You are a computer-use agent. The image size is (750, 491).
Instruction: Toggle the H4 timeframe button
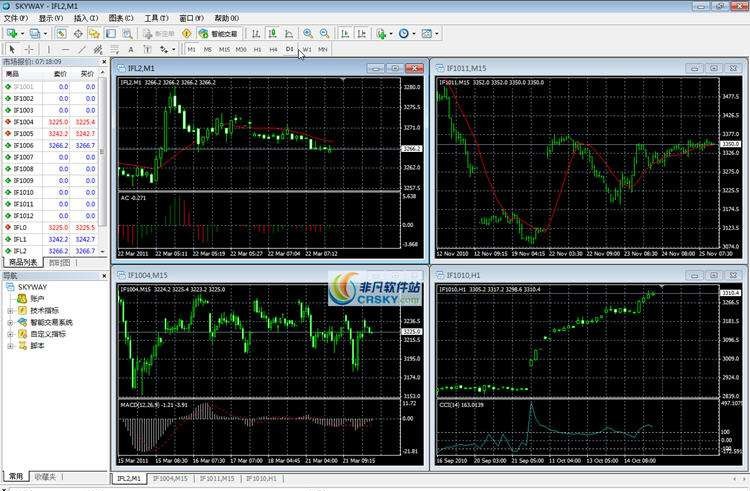tap(274, 49)
